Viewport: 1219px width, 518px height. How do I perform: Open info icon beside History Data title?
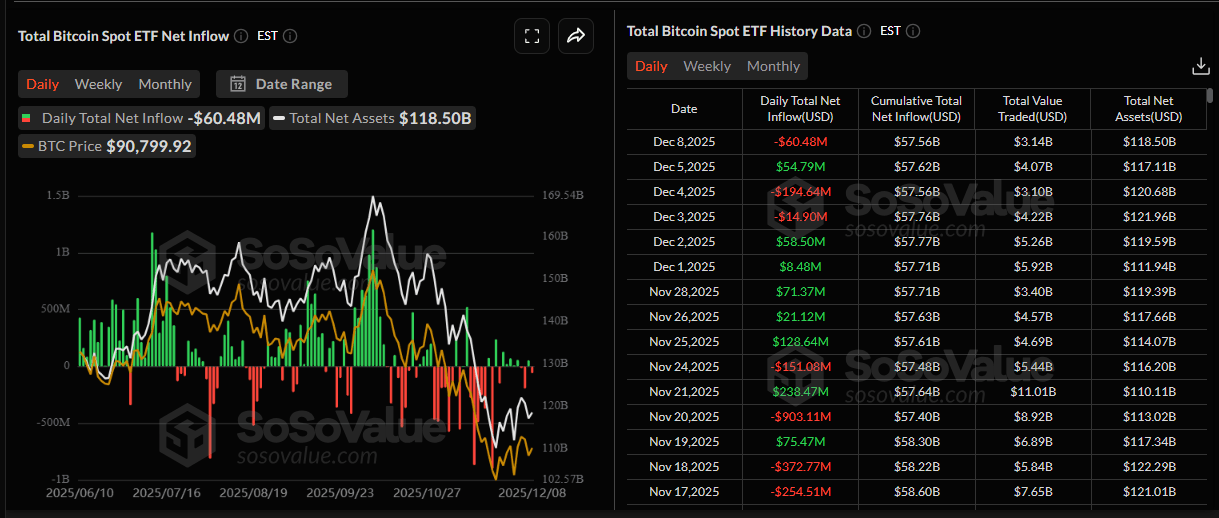864,31
